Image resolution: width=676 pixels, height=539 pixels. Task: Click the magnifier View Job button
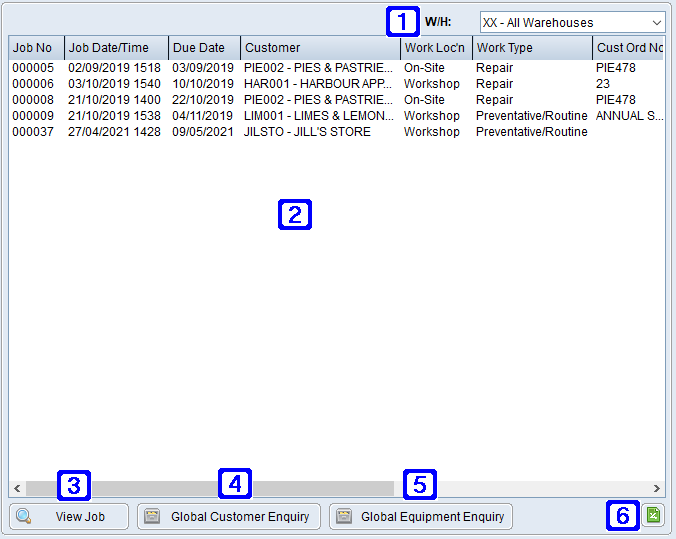69,516
